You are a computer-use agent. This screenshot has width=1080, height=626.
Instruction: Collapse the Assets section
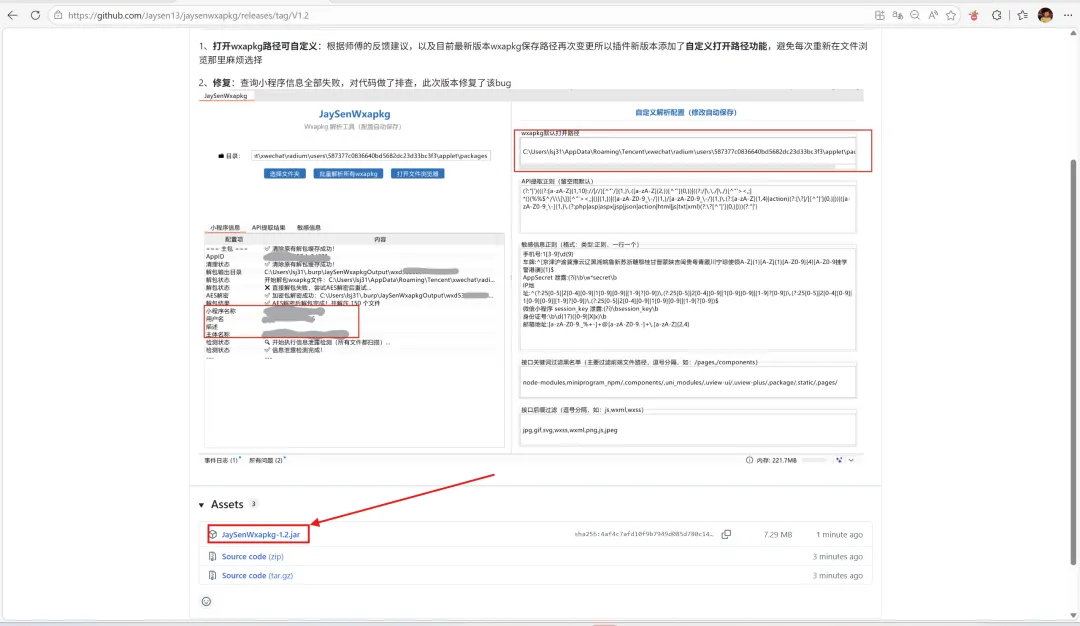201,505
